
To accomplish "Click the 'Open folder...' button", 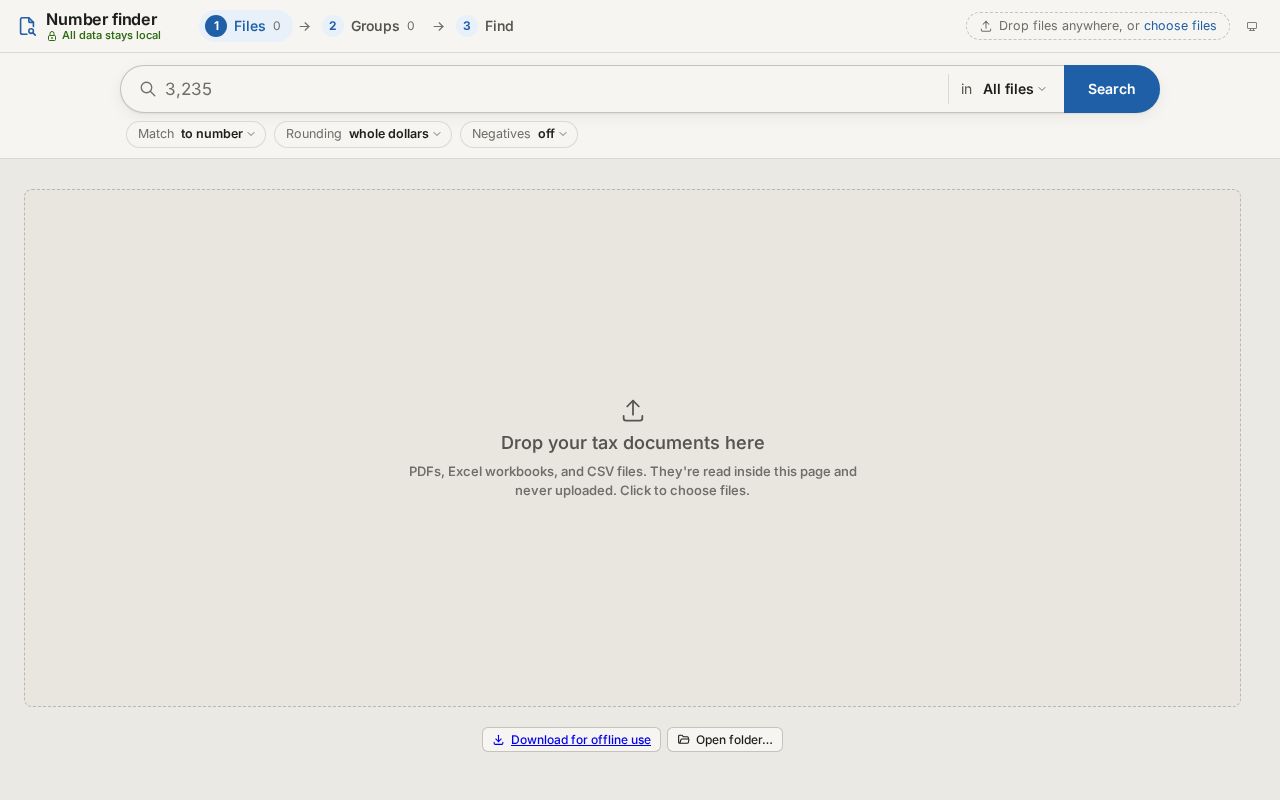I will [725, 740].
